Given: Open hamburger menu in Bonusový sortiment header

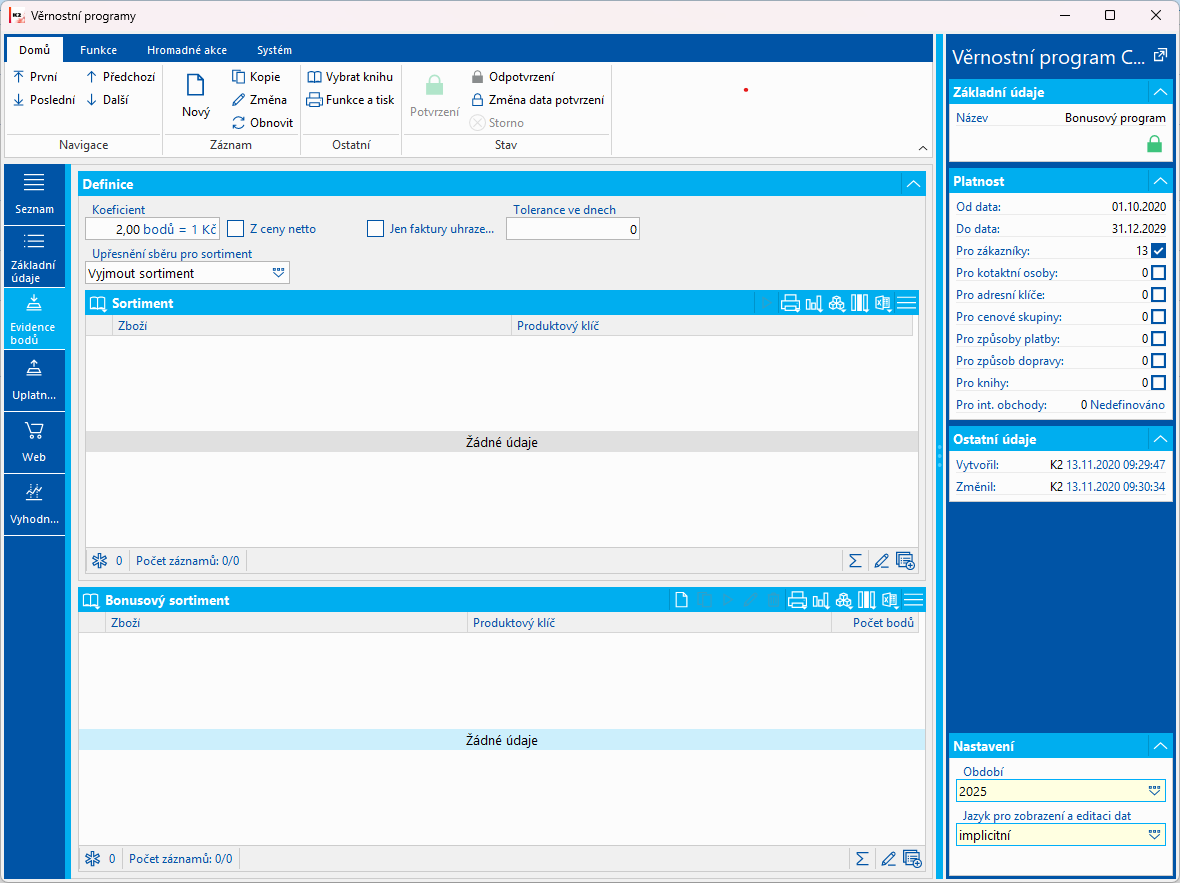Looking at the screenshot, I should click(x=914, y=600).
